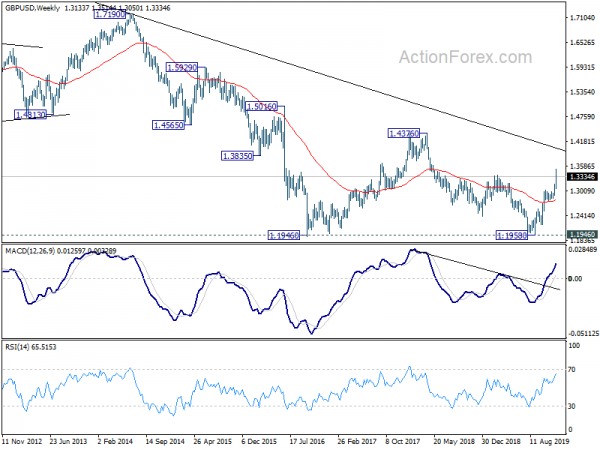Click the 1.71040 price axis value
This screenshot has width=600, height=450.
coord(582,18)
